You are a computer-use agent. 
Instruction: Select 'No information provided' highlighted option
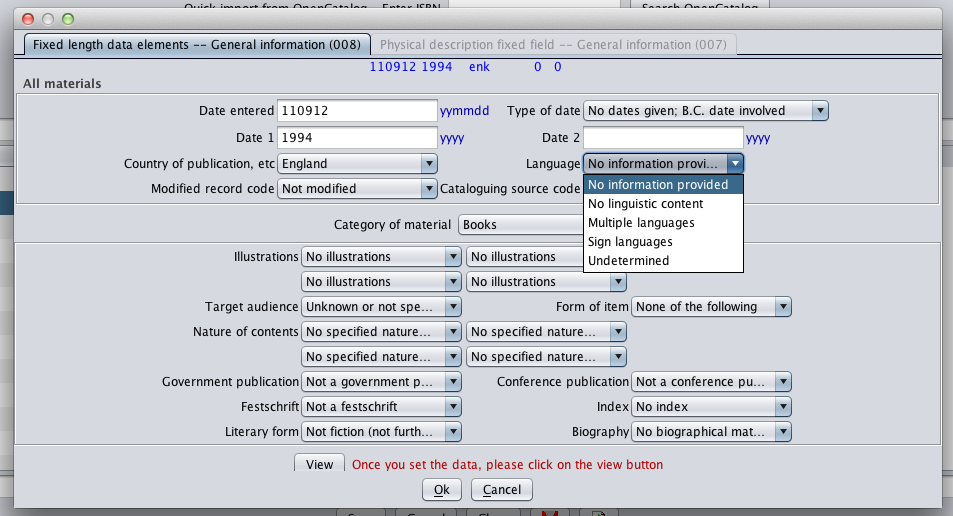click(657, 185)
